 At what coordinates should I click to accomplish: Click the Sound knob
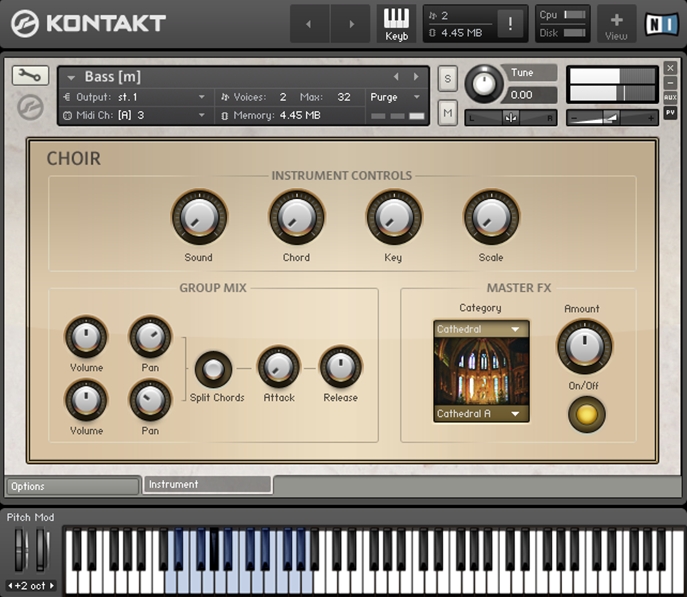199,217
